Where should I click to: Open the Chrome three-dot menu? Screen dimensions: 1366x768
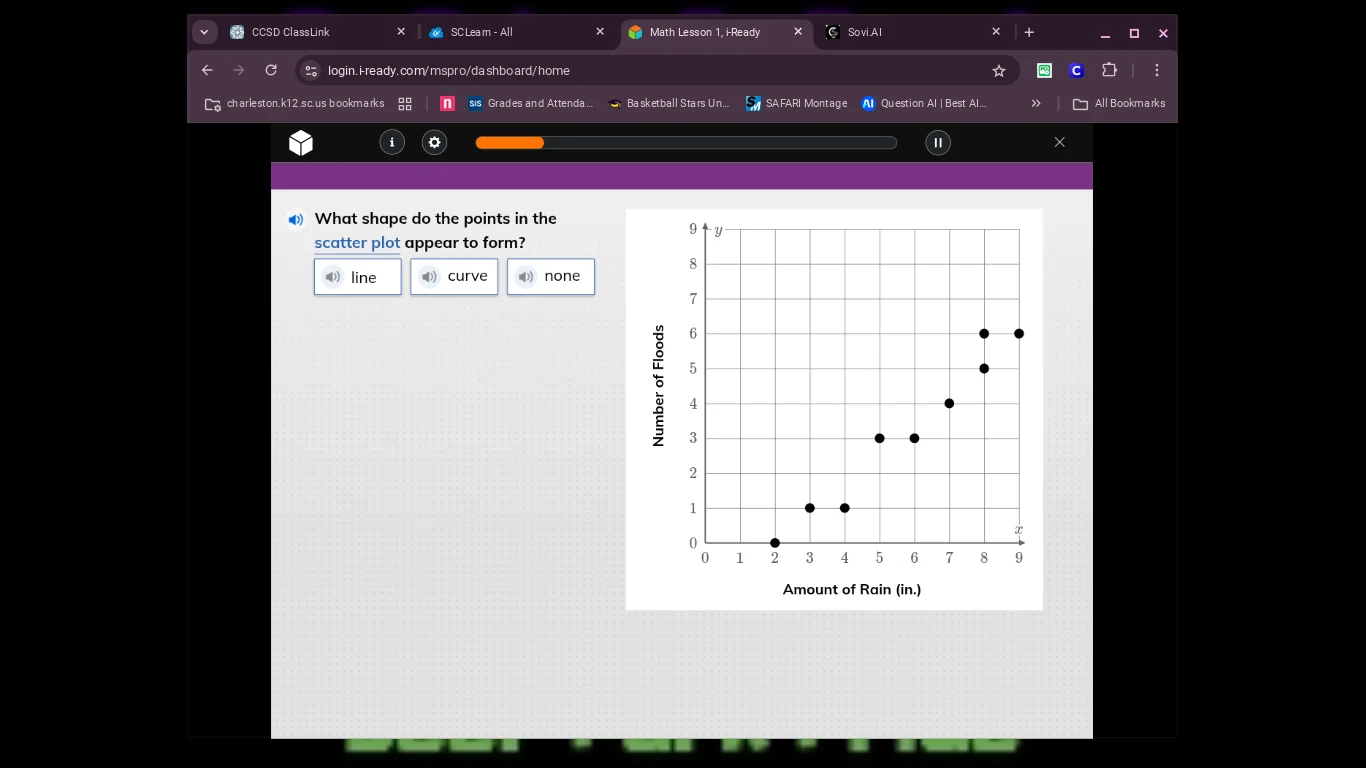click(x=1157, y=70)
